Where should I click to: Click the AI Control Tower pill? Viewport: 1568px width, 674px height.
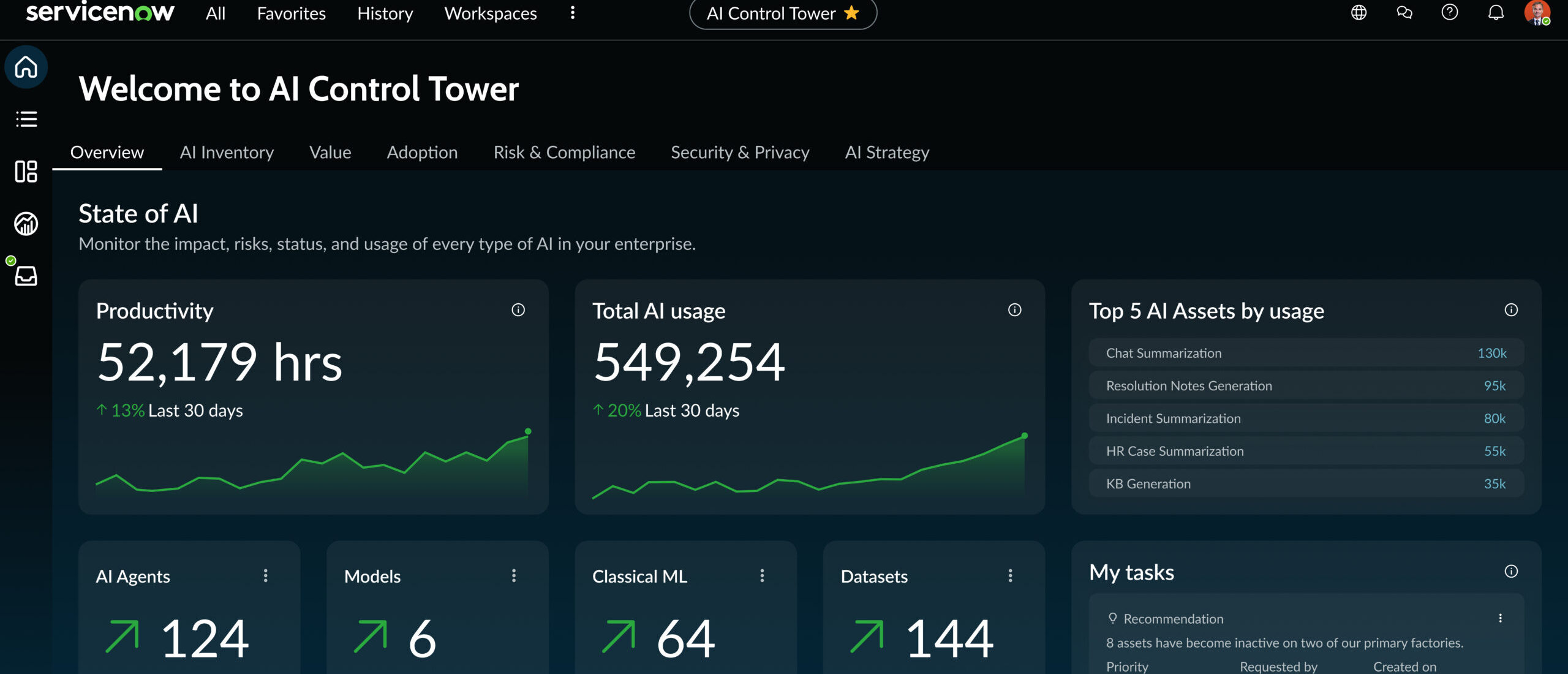[x=783, y=13]
